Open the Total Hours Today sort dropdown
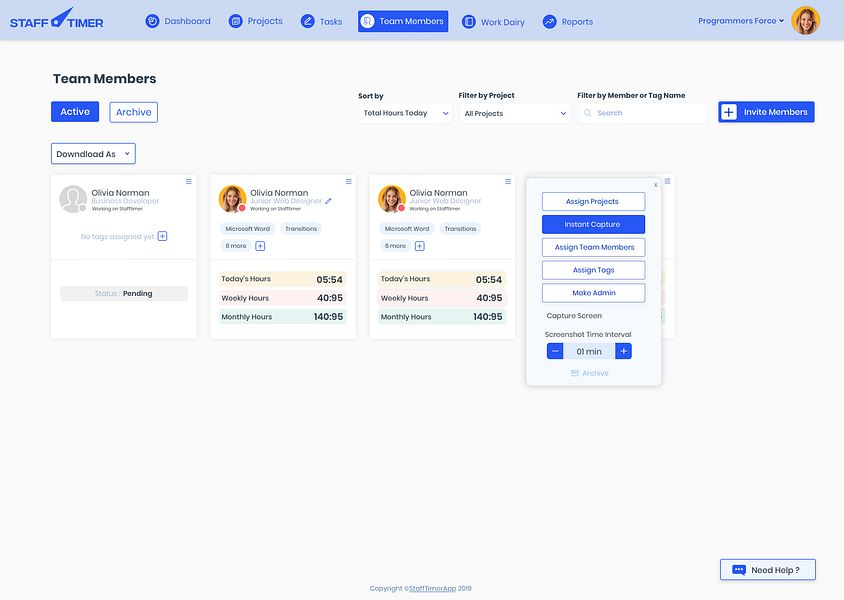 pyautogui.click(x=405, y=113)
